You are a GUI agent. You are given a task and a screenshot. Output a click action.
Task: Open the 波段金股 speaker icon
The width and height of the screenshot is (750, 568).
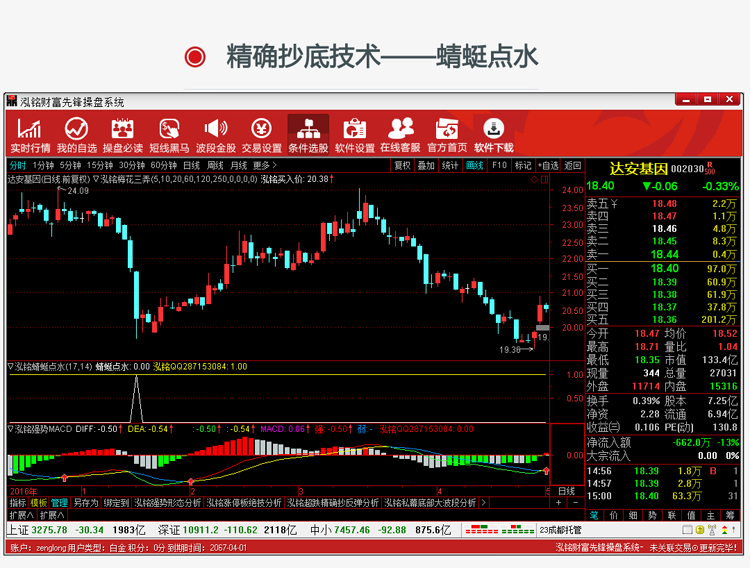pyautogui.click(x=215, y=135)
